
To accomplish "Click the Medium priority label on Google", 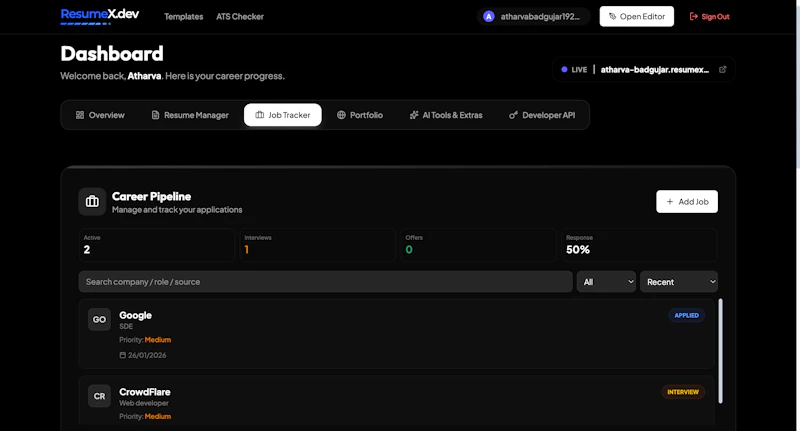I will coord(158,340).
